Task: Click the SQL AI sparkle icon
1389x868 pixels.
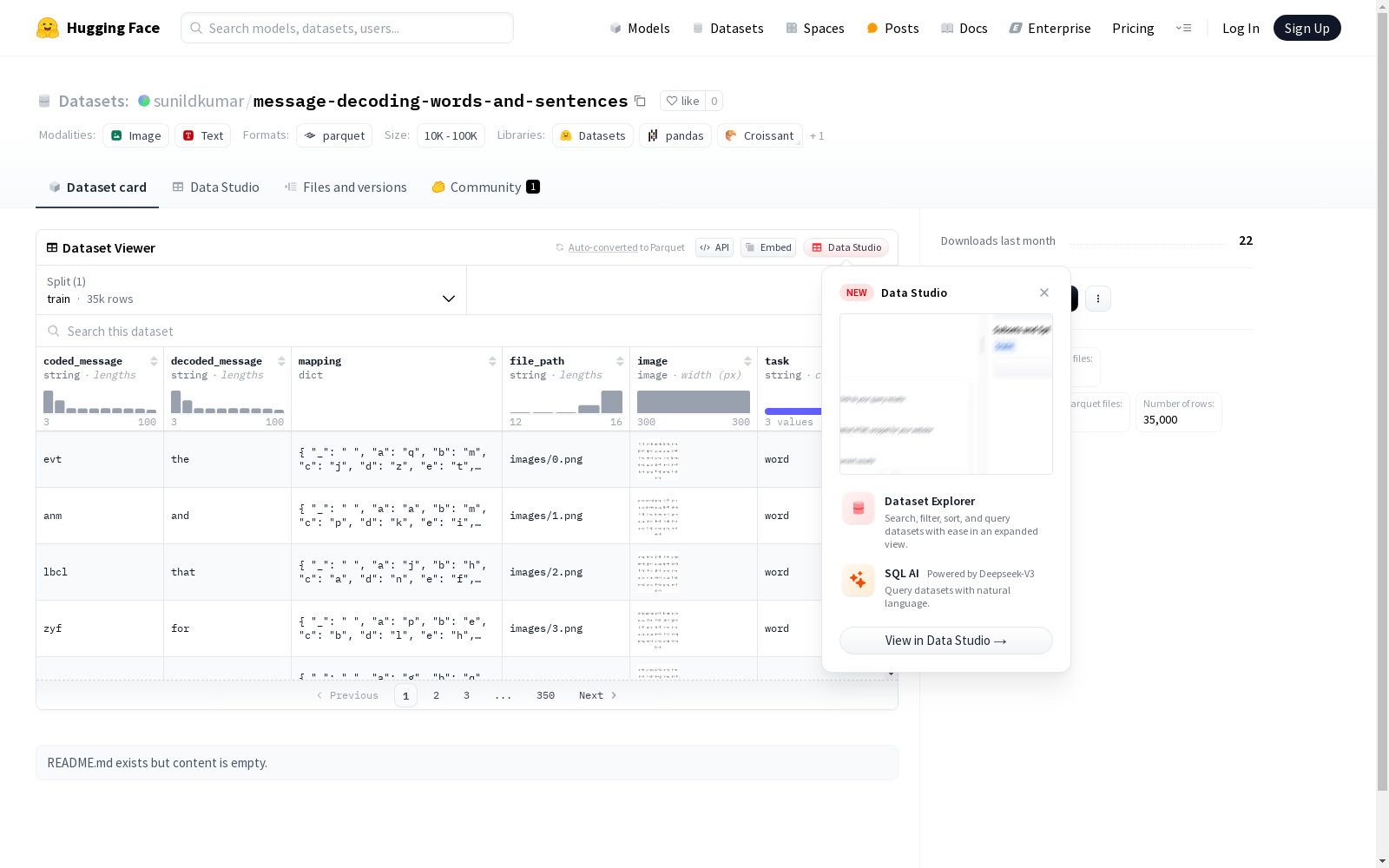Action: tap(859, 580)
